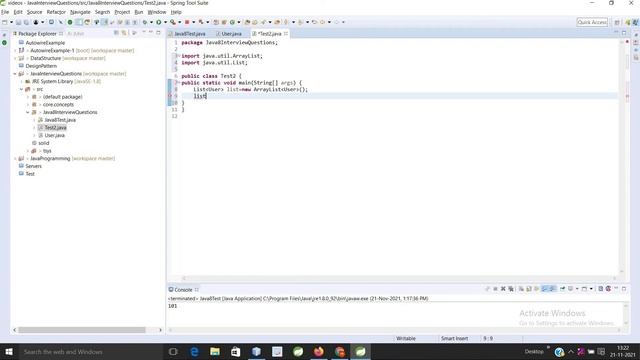
Task: Open Firefox from taskbar
Action: (319, 351)
